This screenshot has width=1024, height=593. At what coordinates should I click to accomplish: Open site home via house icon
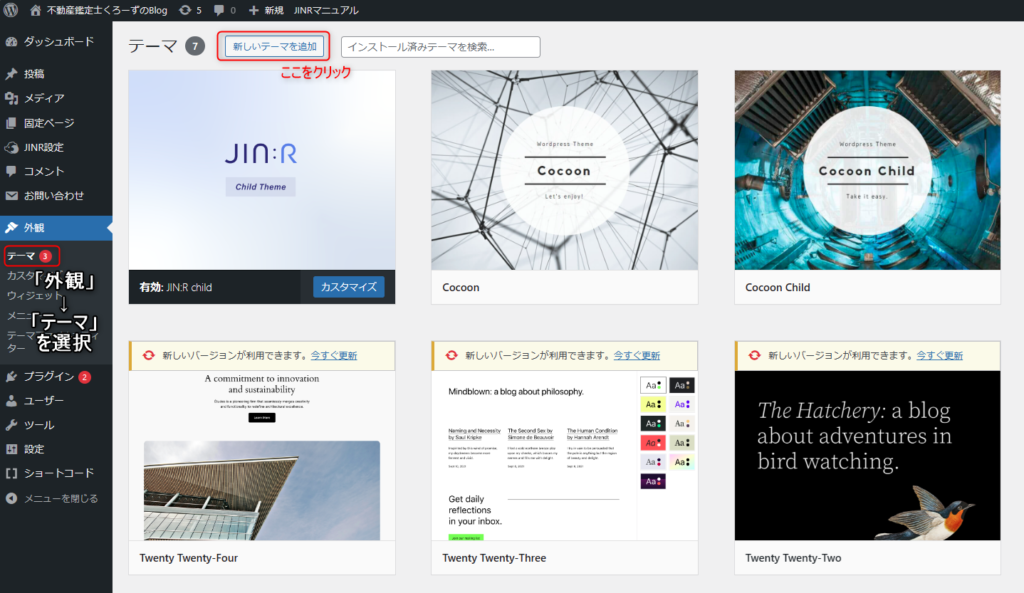click(36, 10)
